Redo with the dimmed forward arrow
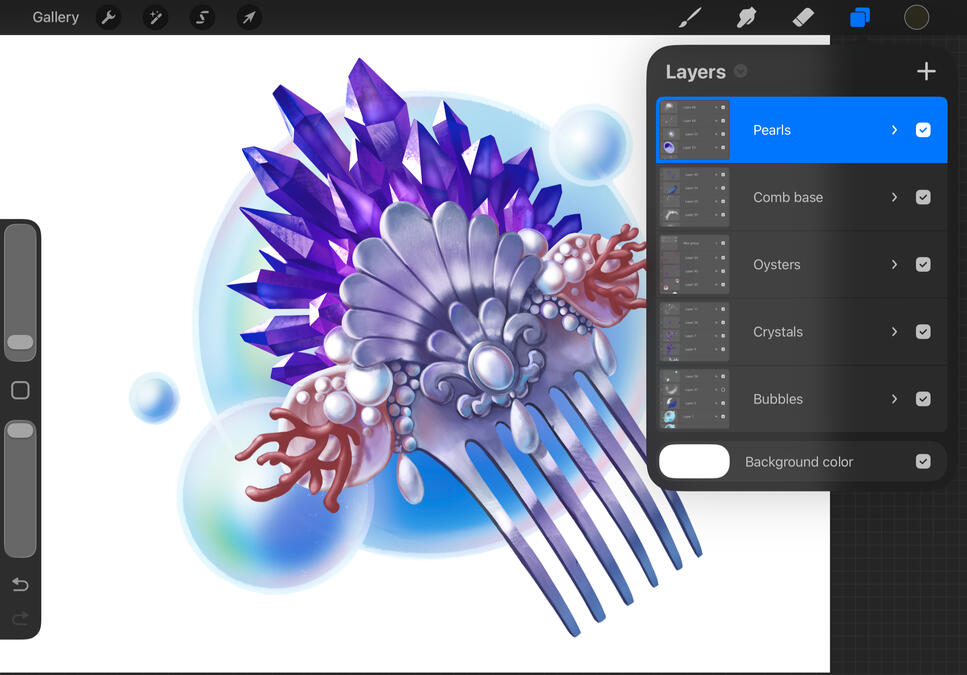The image size is (967, 675). click(x=20, y=618)
